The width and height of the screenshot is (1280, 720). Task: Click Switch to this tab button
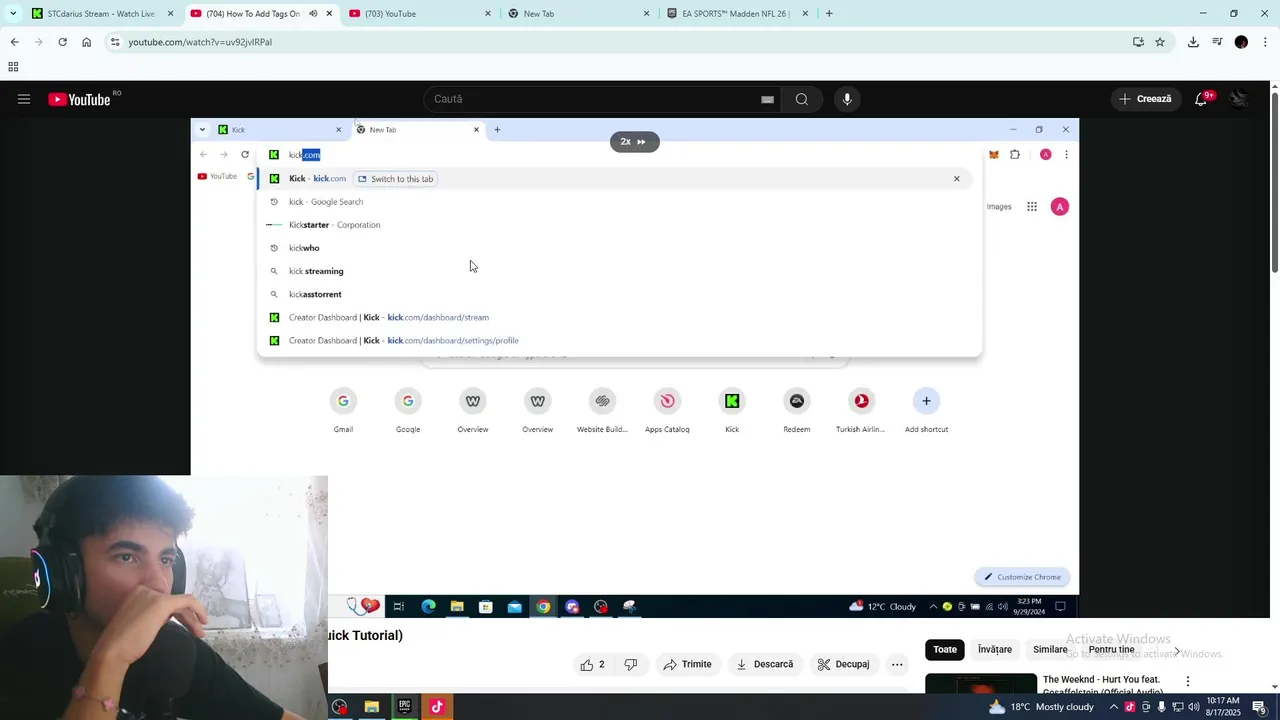396,179
